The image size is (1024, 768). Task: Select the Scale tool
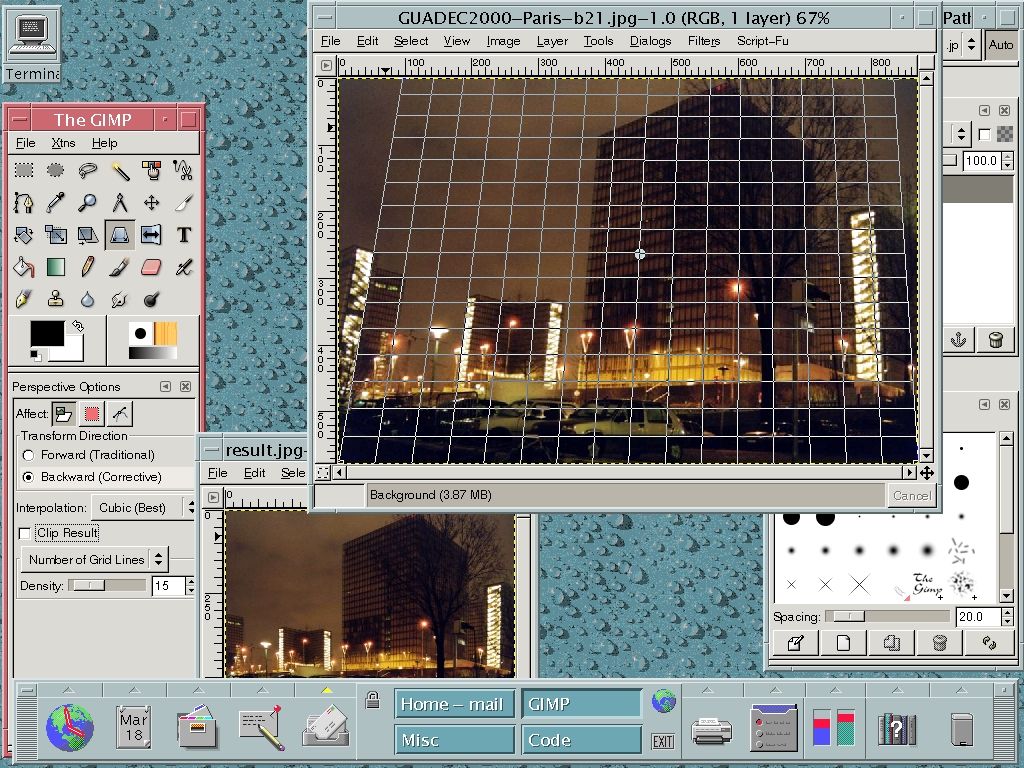click(56, 234)
